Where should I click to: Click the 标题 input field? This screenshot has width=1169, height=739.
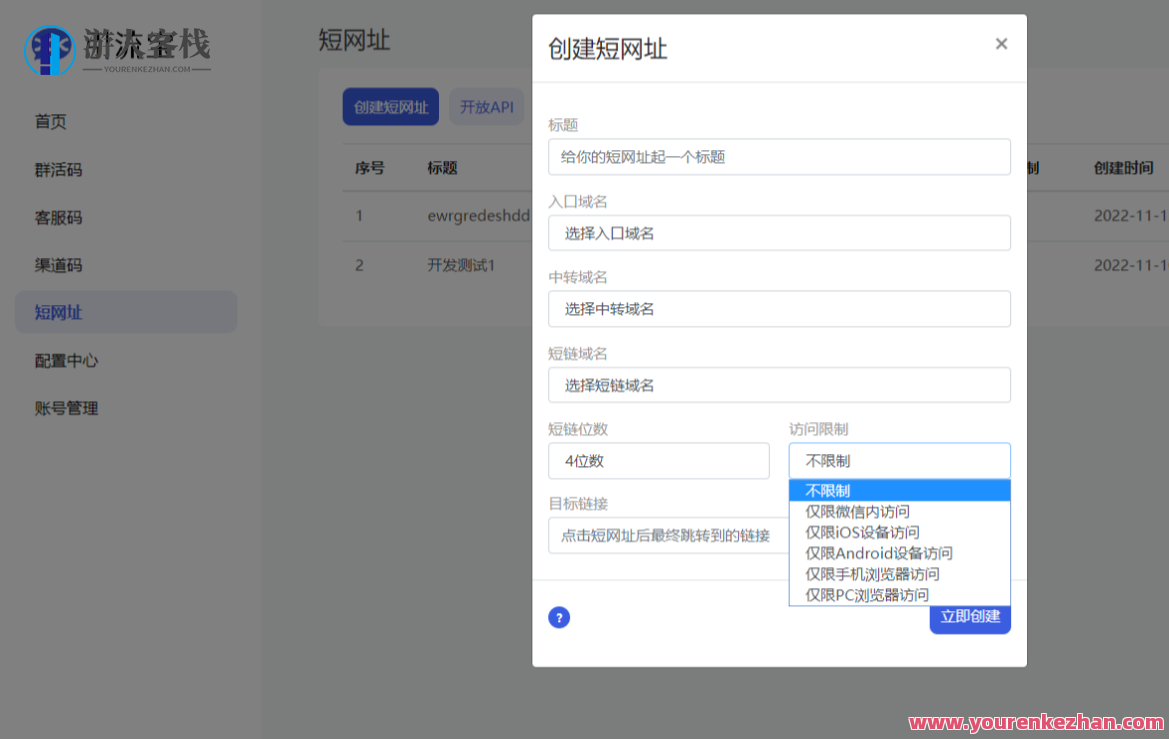pyautogui.click(x=779, y=156)
